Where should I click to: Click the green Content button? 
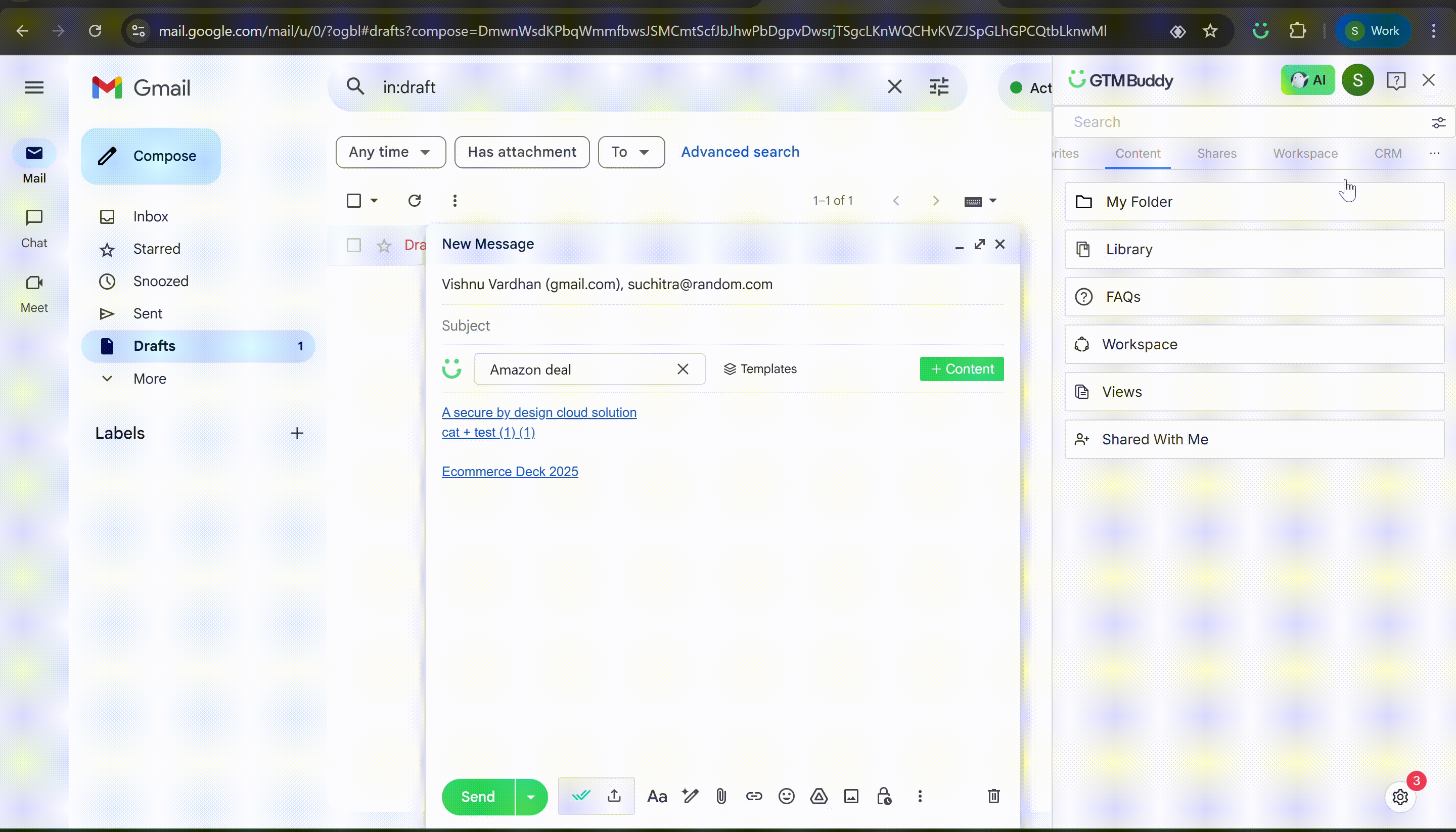[x=962, y=369]
